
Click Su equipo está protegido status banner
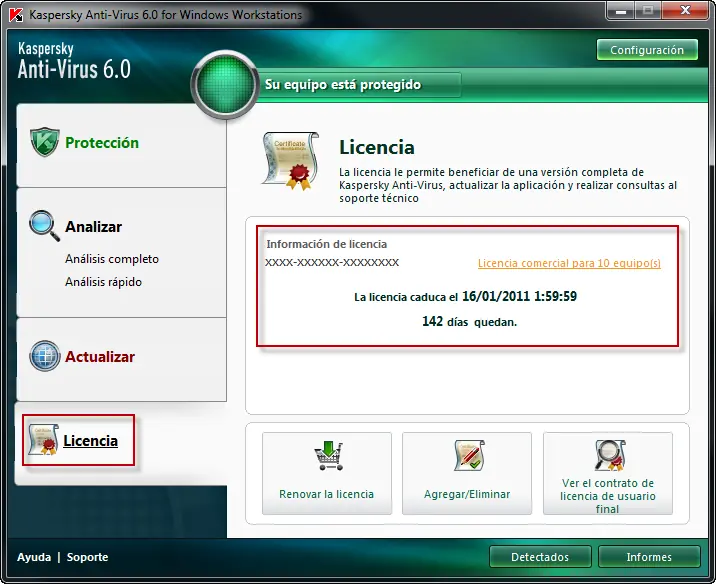tap(343, 85)
